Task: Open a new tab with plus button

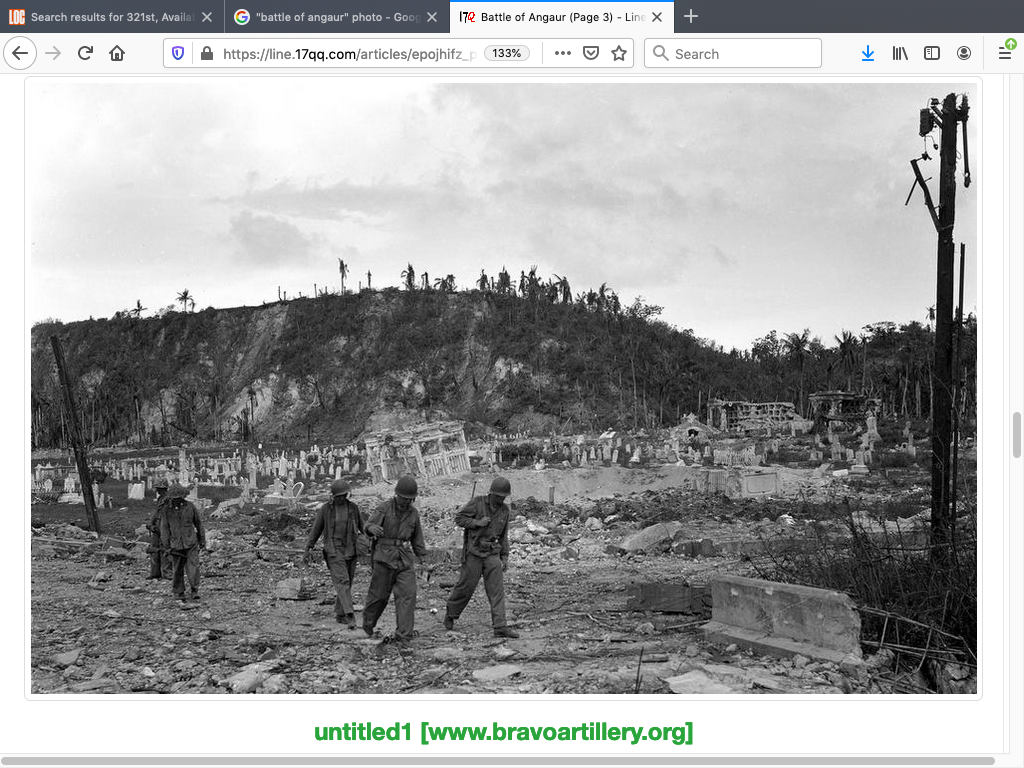Action: [691, 17]
